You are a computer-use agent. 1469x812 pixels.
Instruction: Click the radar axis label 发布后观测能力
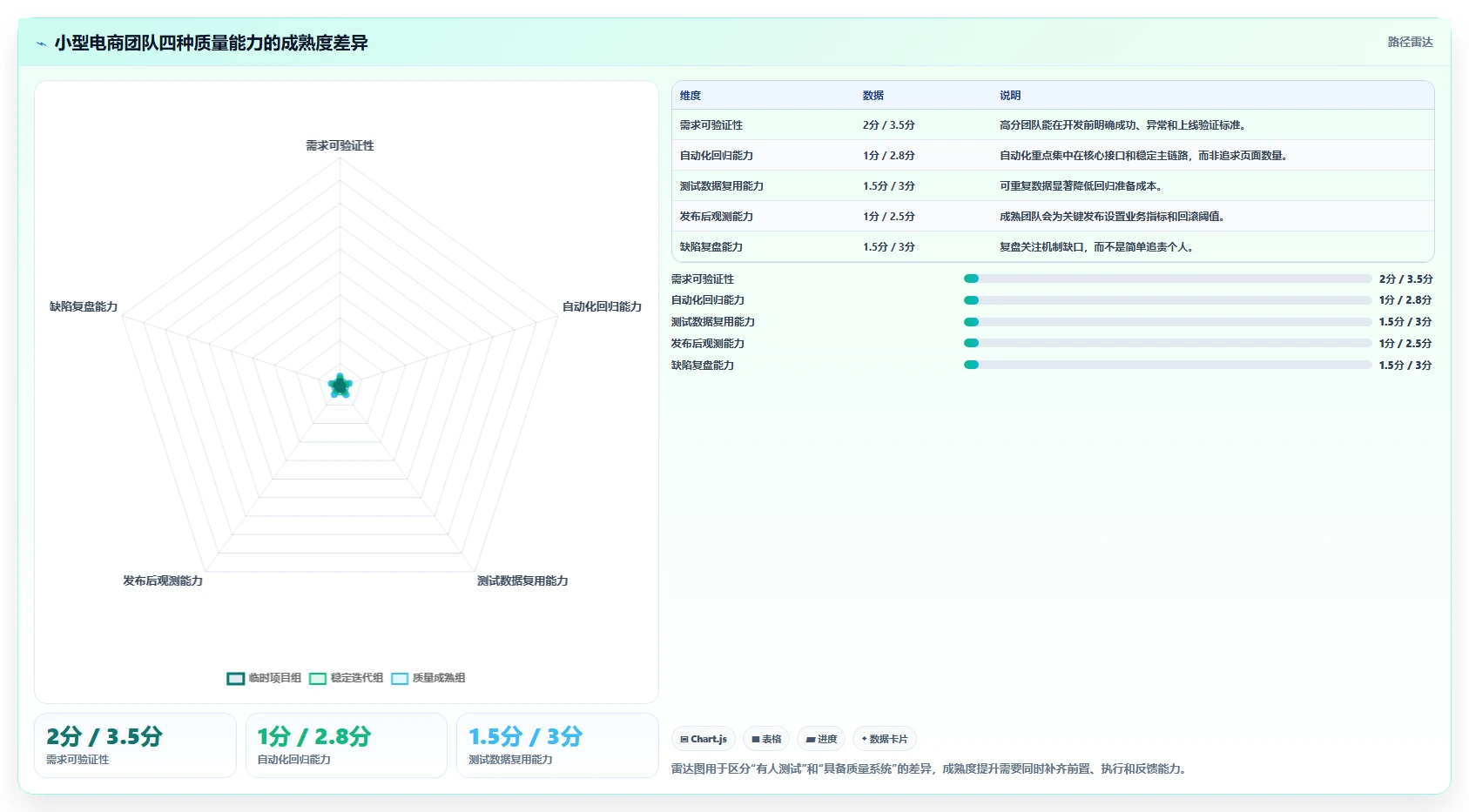tap(163, 580)
